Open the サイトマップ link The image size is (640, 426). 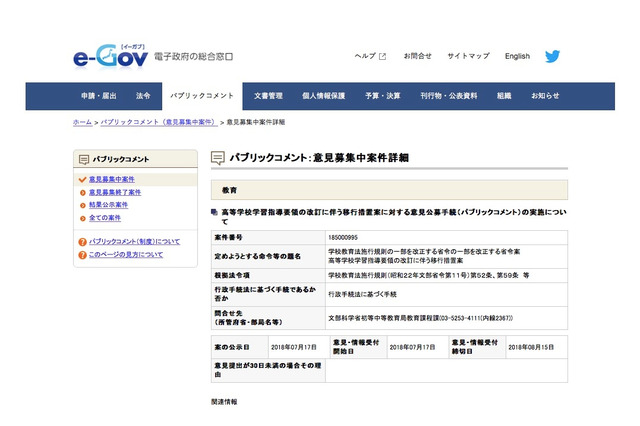click(468, 56)
